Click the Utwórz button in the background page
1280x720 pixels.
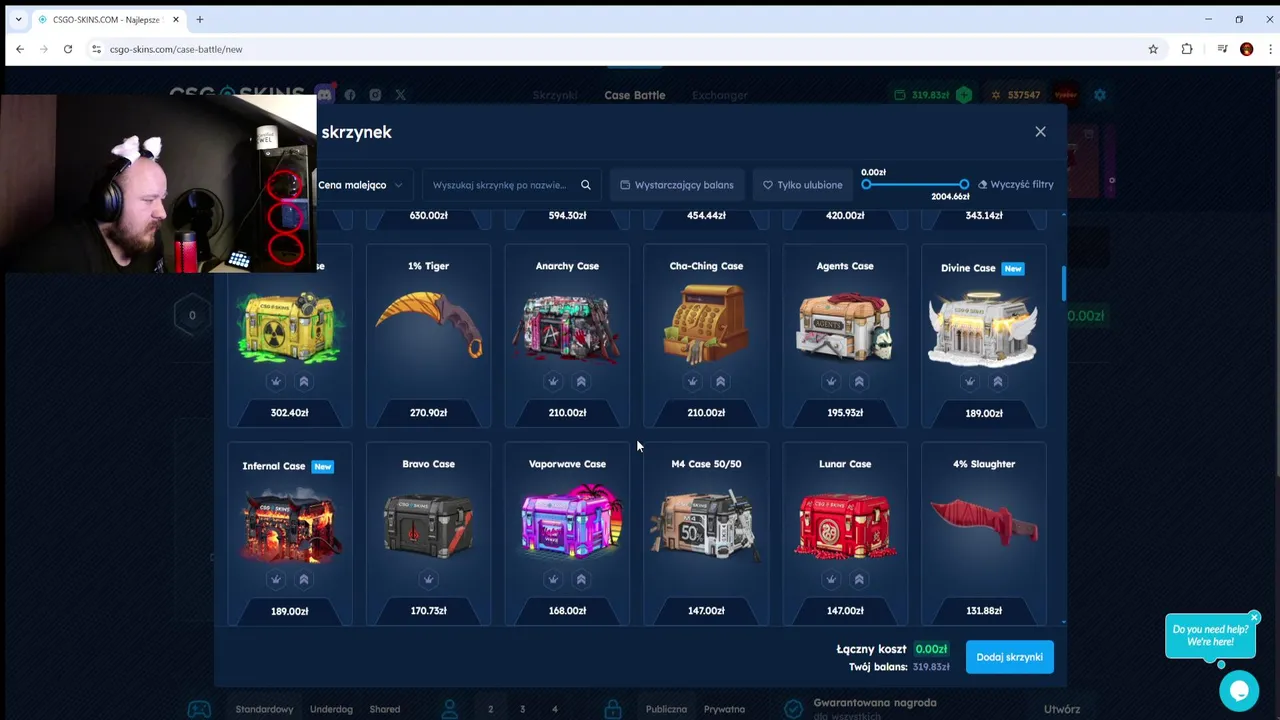1062,709
